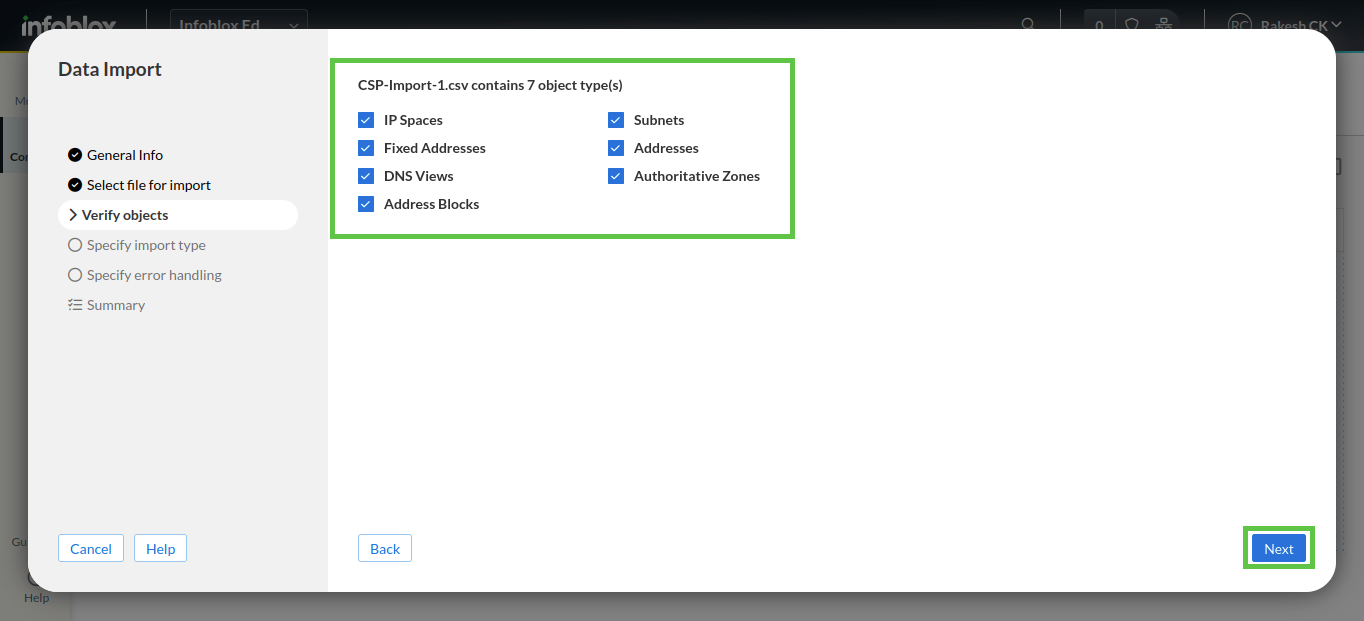Toggle the Authoritative Zones checkbox

(x=616, y=176)
